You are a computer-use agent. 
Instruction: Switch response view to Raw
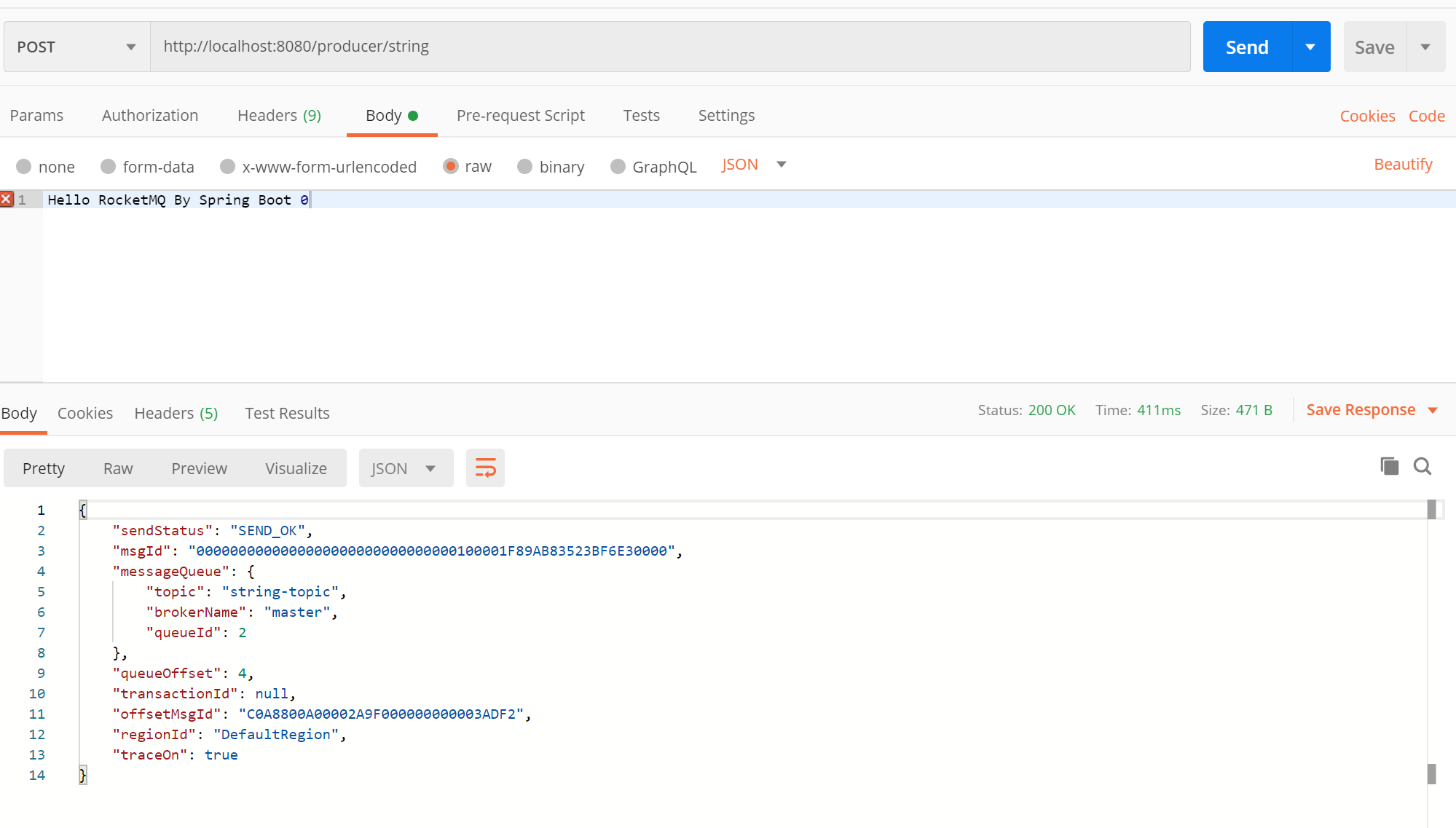(118, 468)
